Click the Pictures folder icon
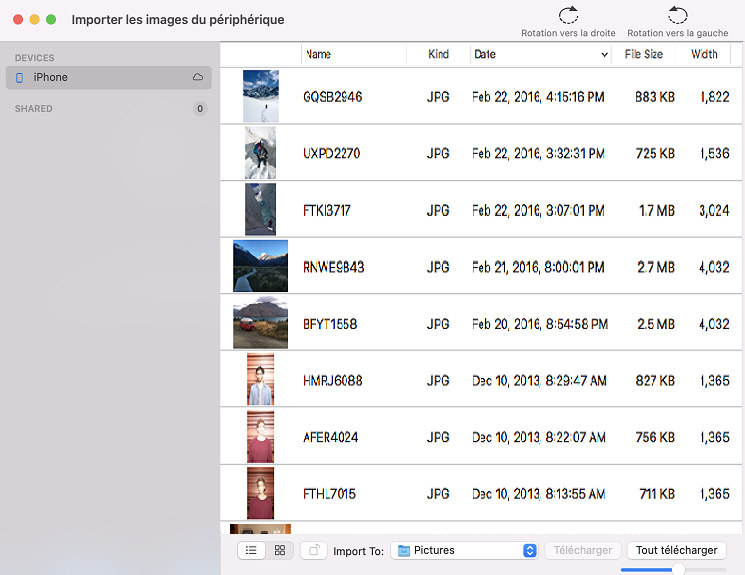Viewport: 745px width, 575px height. 404,550
